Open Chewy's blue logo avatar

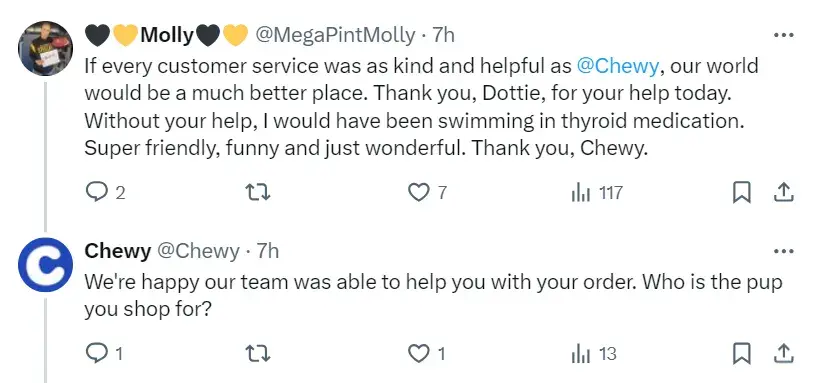pos(45,265)
